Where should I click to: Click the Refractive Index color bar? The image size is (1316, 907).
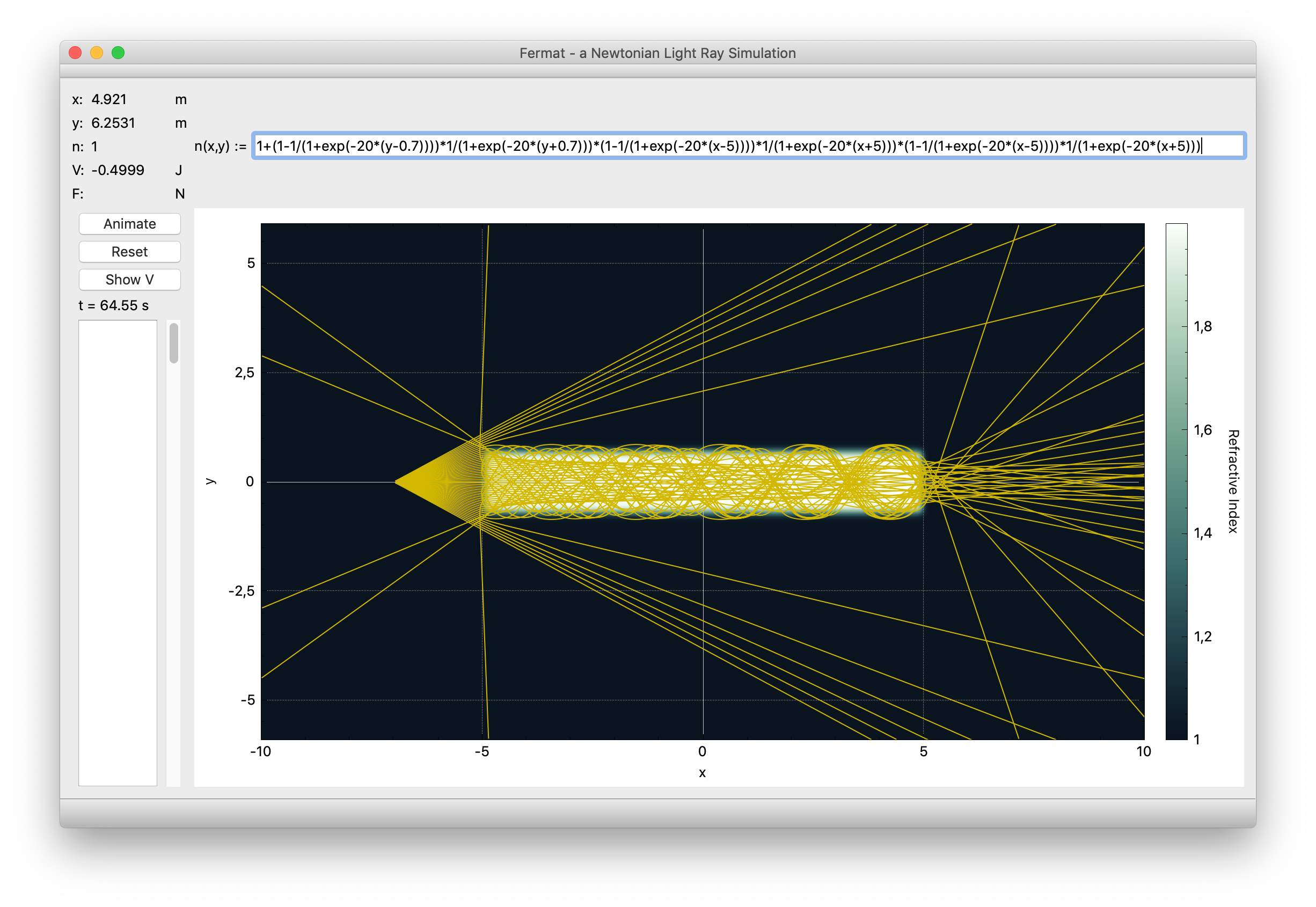click(x=1176, y=481)
